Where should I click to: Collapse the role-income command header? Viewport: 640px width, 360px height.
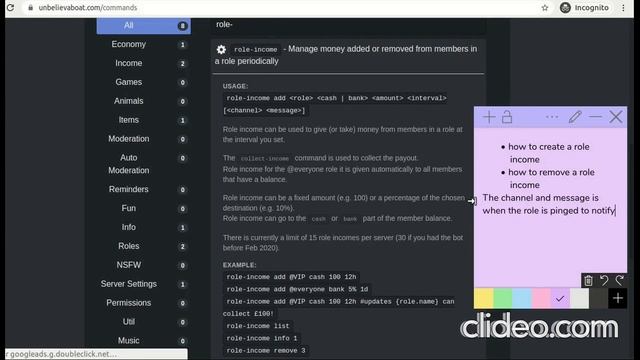(x=348, y=55)
